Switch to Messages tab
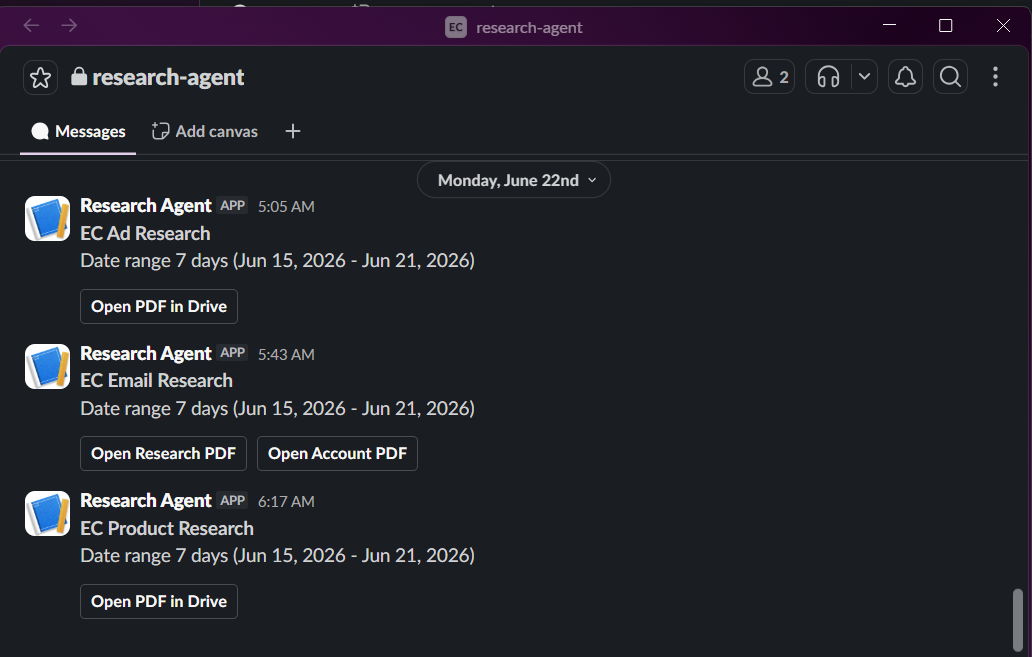This screenshot has width=1032, height=657. (x=78, y=132)
